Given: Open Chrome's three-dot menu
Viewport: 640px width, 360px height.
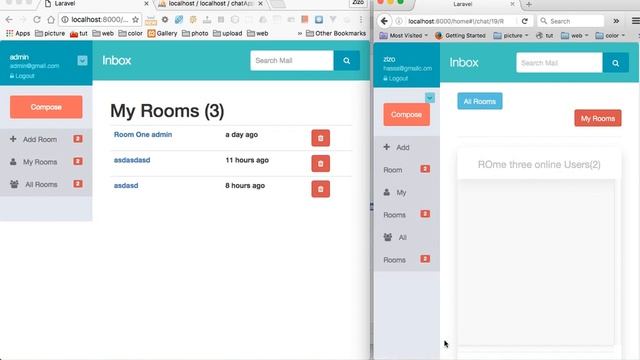Looking at the screenshot, I should [361, 20].
